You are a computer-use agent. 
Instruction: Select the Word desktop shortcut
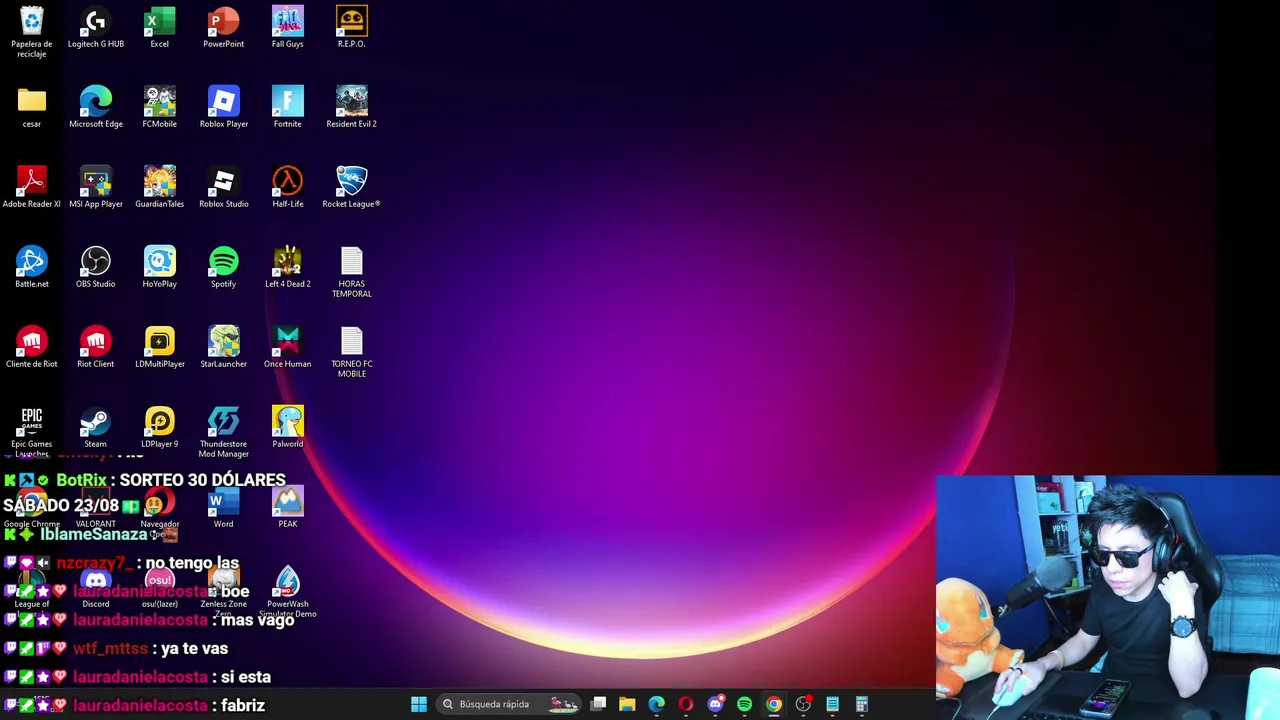tap(224, 508)
